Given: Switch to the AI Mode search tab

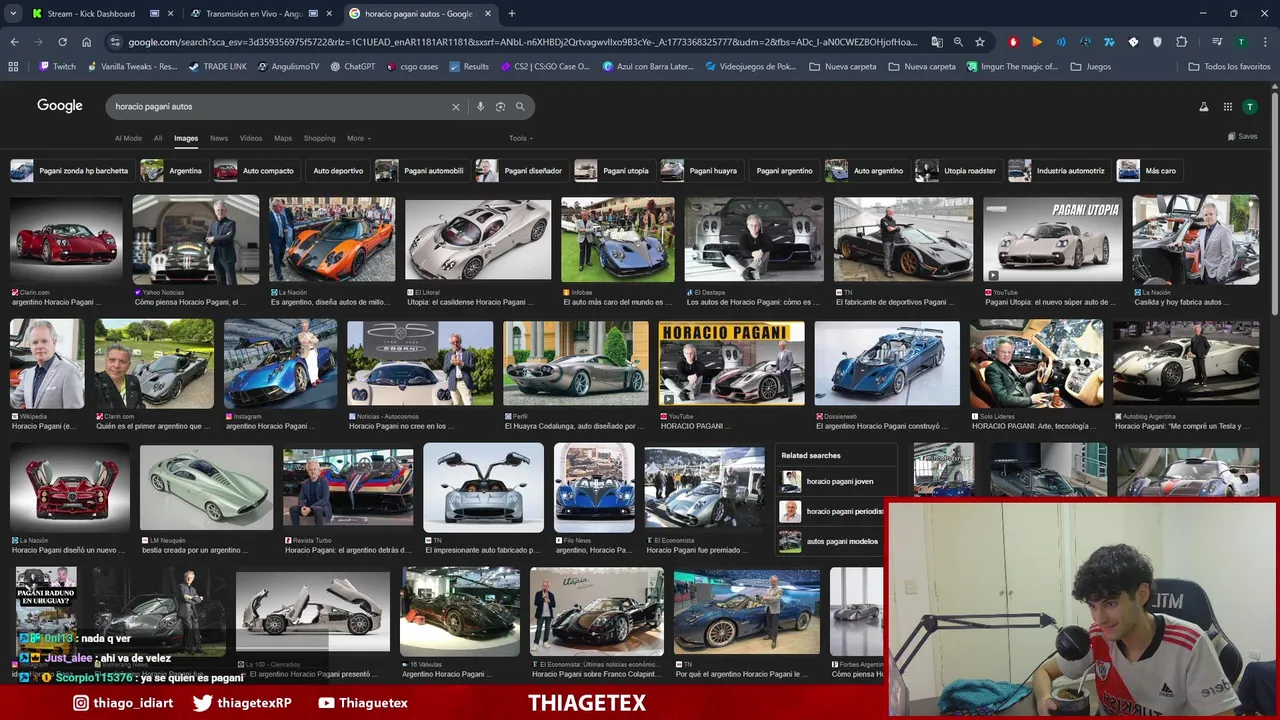Looking at the screenshot, I should [128, 138].
